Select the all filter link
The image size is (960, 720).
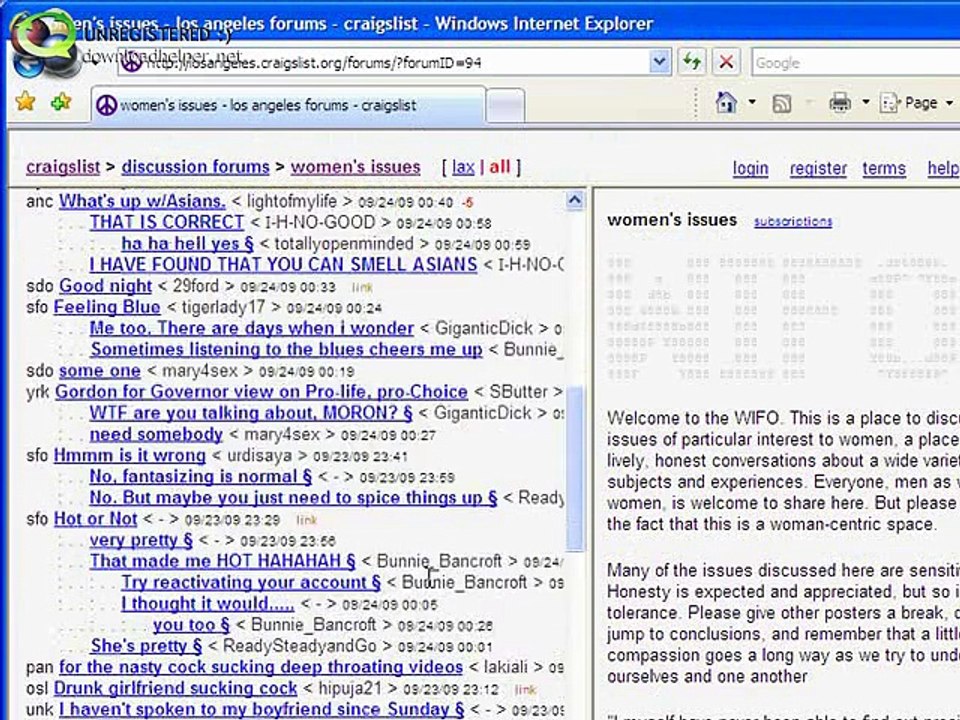point(500,167)
